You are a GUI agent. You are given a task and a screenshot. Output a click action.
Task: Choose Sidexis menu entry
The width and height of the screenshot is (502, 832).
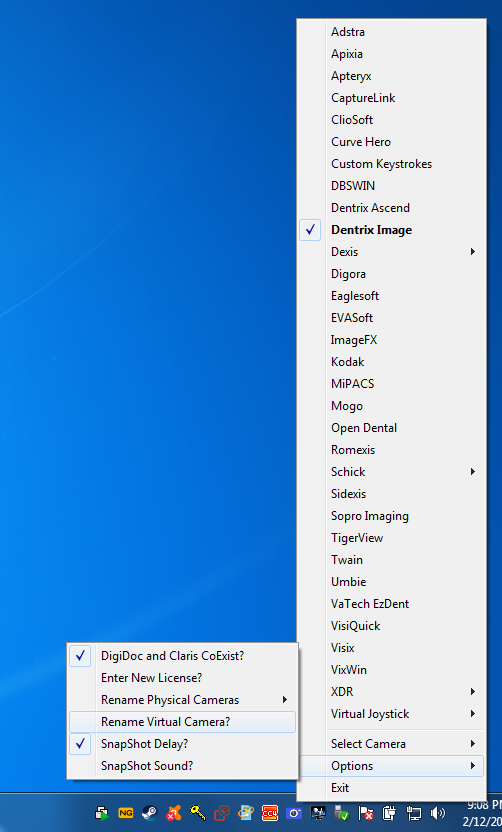coord(392,494)
